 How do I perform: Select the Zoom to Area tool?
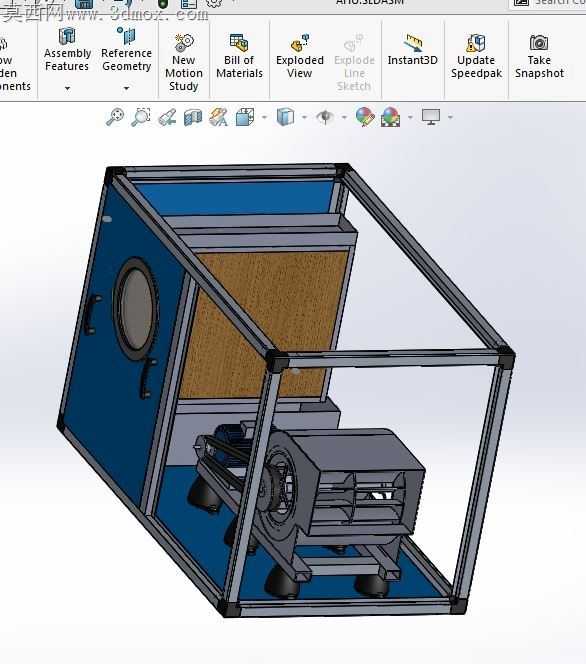141,117
